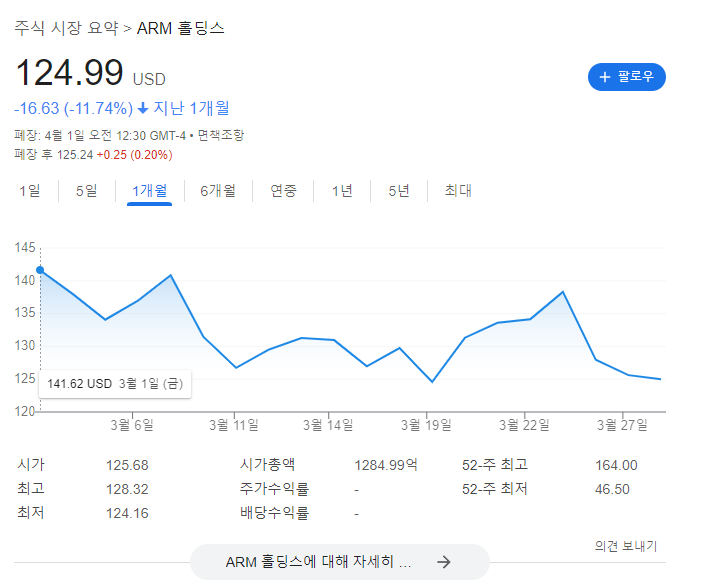Click the 시가총액 value 1284.99억

(x=386, y=465)
